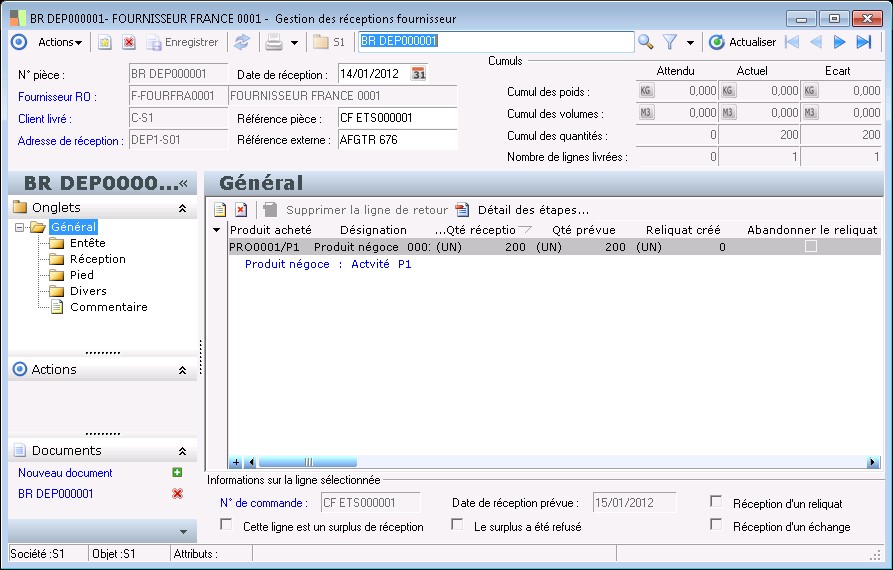893x570 pixels.
Task: Click the new record star icon
Action: tap(105, 42)
